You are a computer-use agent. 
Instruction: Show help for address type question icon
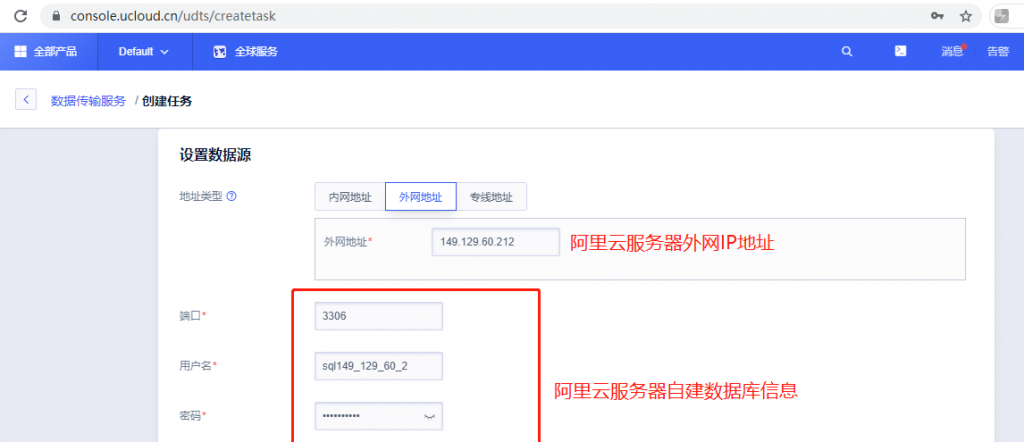coord(231,196)
